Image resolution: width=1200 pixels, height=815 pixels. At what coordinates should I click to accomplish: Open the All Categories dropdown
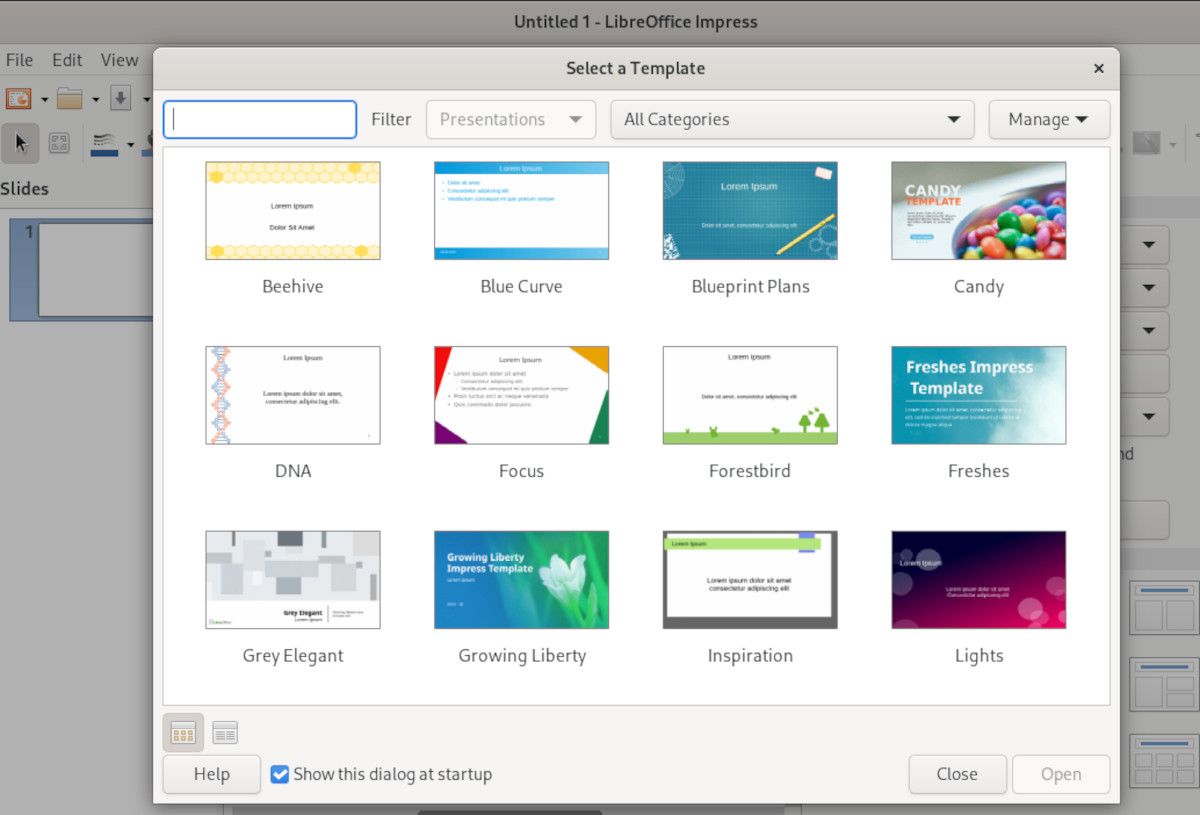click(791, 119)
